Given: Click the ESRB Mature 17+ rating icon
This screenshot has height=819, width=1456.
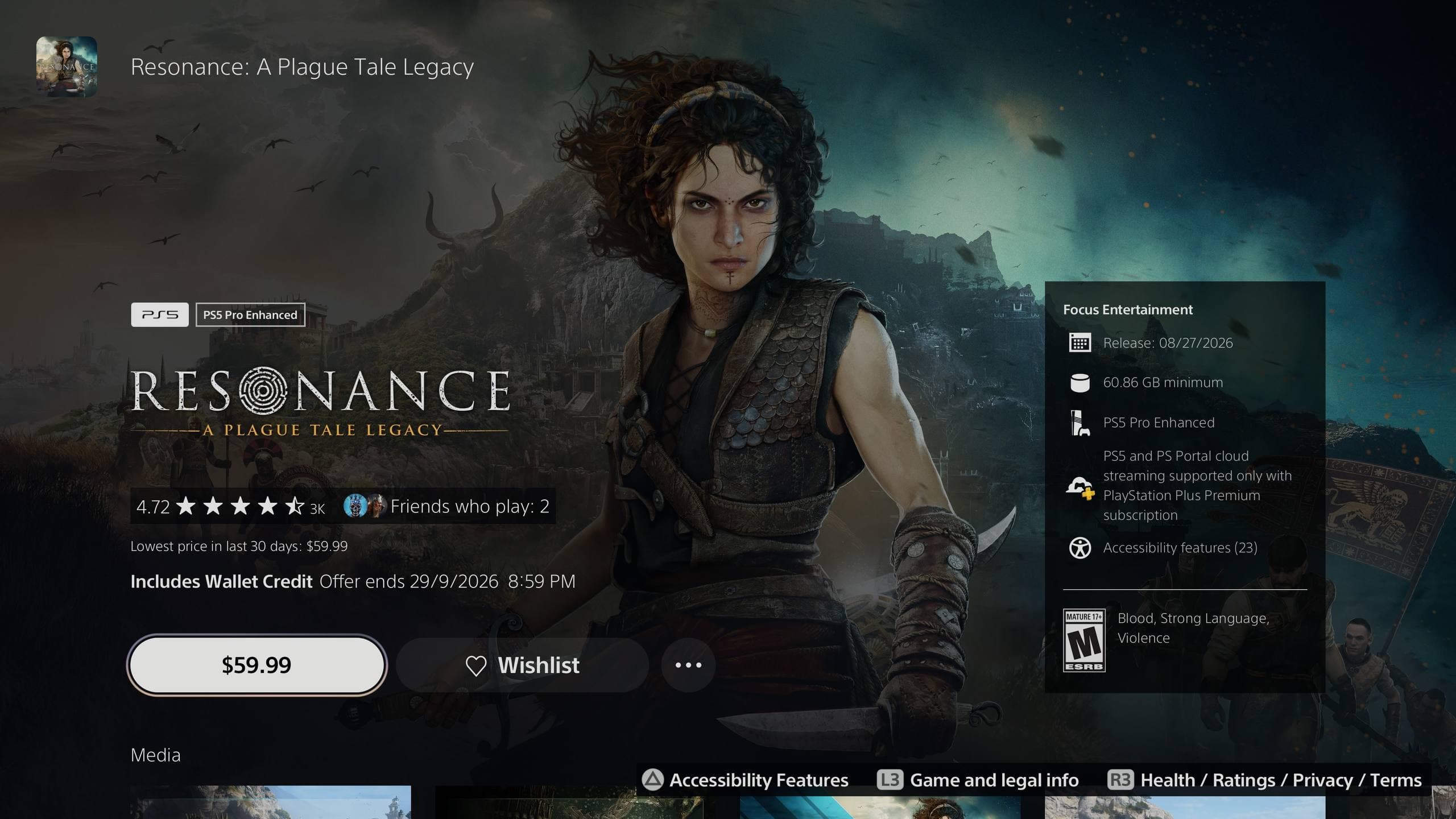Looking at the screenshot, I should [x=1084, y=640].
